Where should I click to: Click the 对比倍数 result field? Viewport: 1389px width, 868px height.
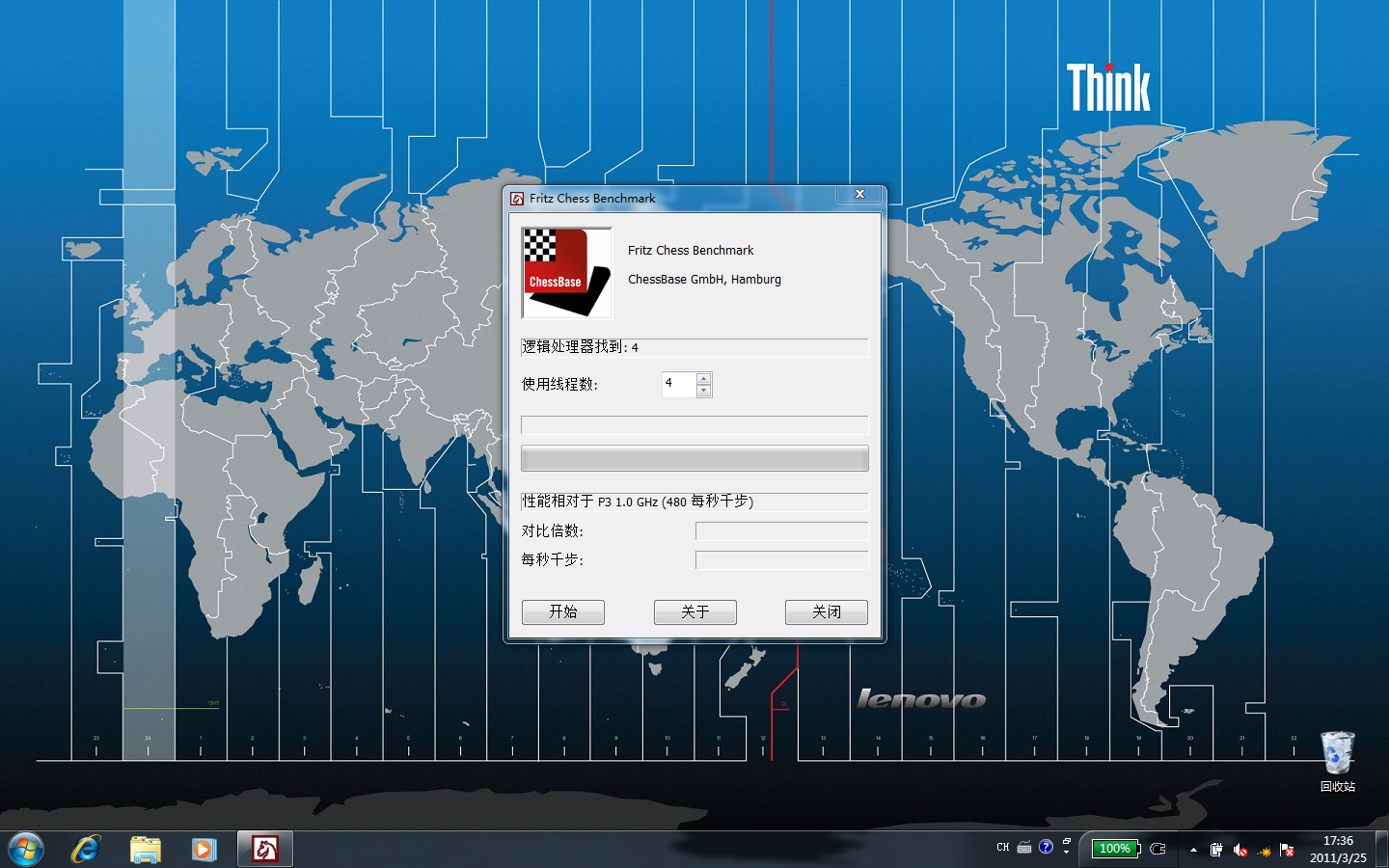pos(781,531)
